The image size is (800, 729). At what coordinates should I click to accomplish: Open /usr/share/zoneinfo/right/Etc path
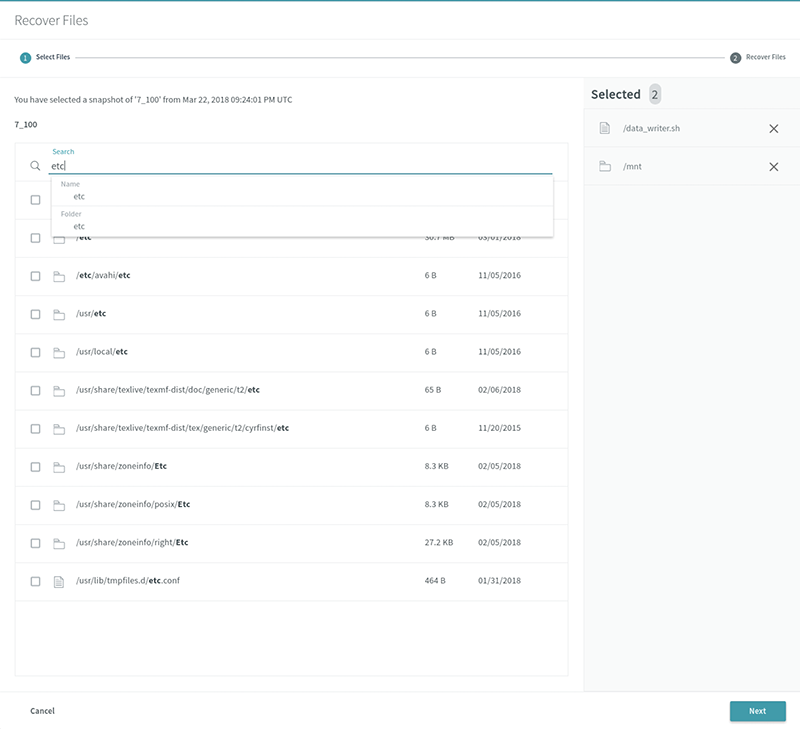point(132,542)
